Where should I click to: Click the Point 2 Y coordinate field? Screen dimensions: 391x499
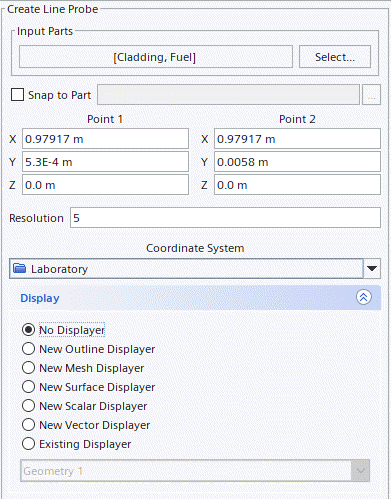(x=297, y=162)
